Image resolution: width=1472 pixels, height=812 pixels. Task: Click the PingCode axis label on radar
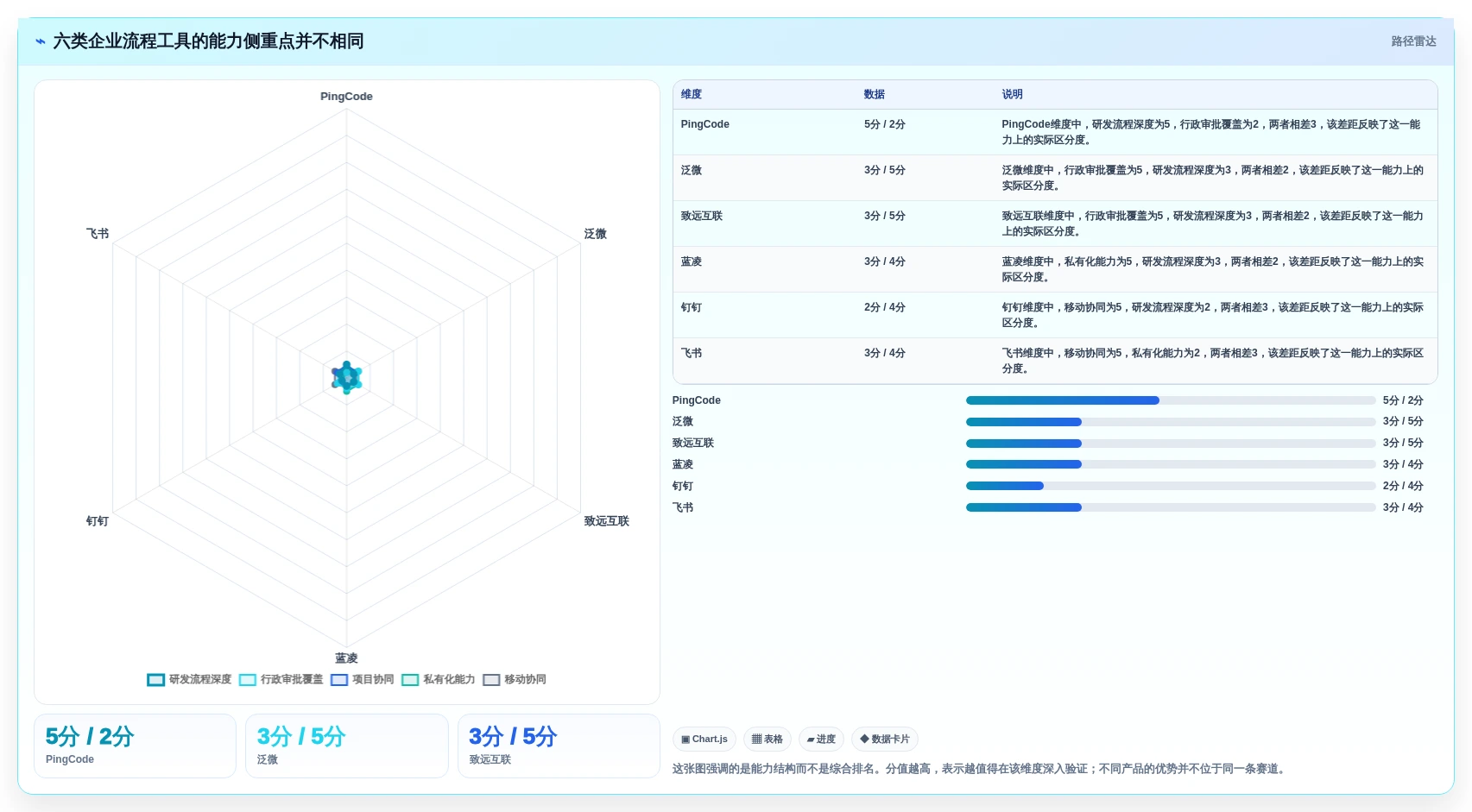coord(346,97)
